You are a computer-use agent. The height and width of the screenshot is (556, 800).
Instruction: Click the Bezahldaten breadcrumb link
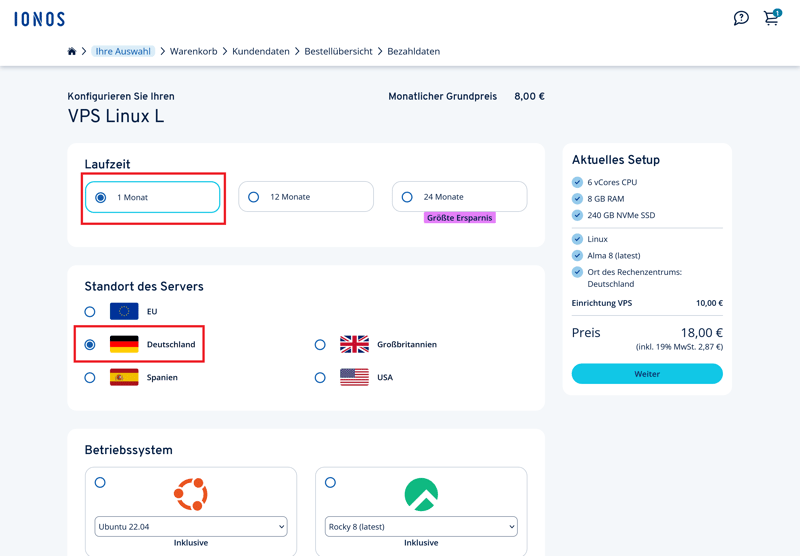click(413, 51)
